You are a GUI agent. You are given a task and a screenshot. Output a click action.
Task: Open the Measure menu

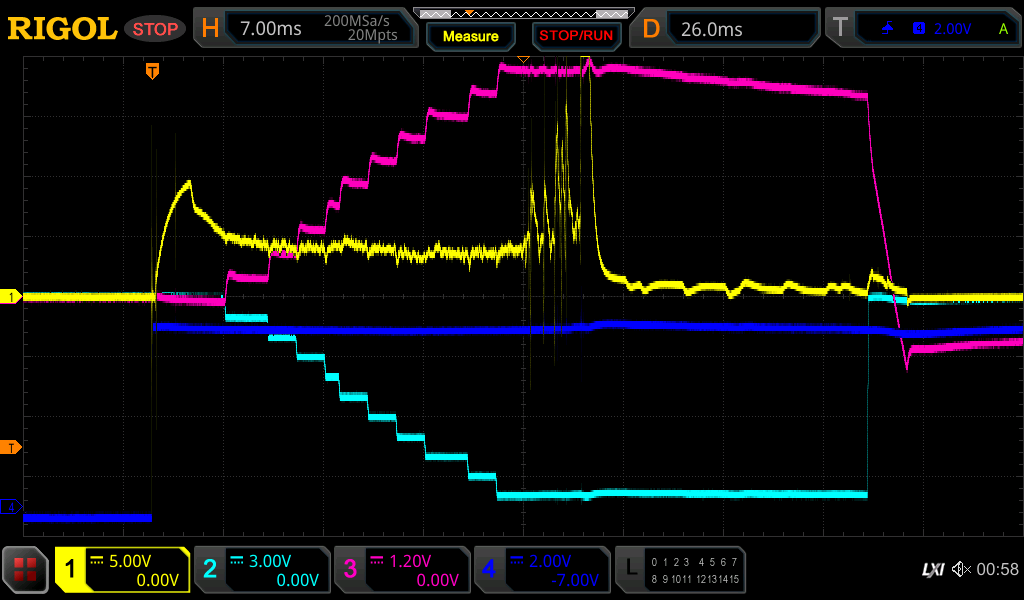tap(470, 36)
